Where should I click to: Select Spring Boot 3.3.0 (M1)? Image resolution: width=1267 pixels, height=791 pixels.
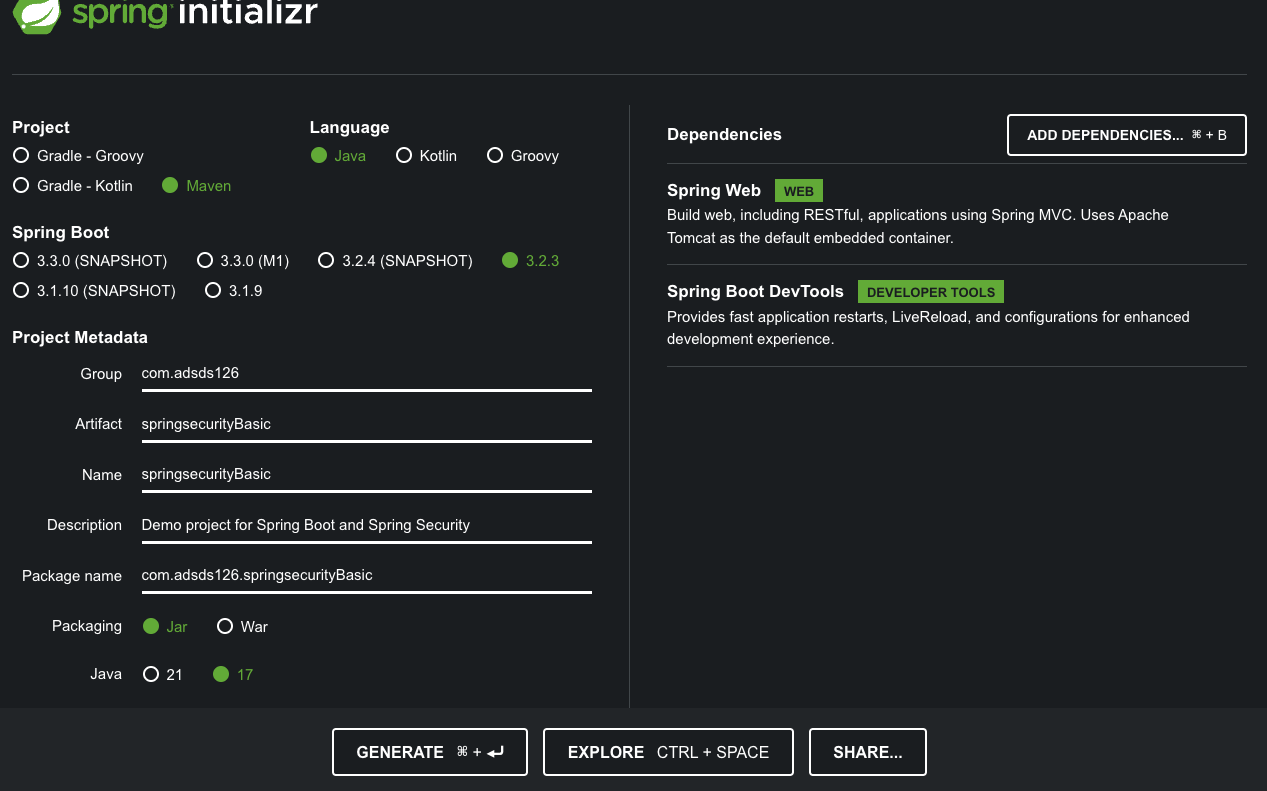coord(243,261)
